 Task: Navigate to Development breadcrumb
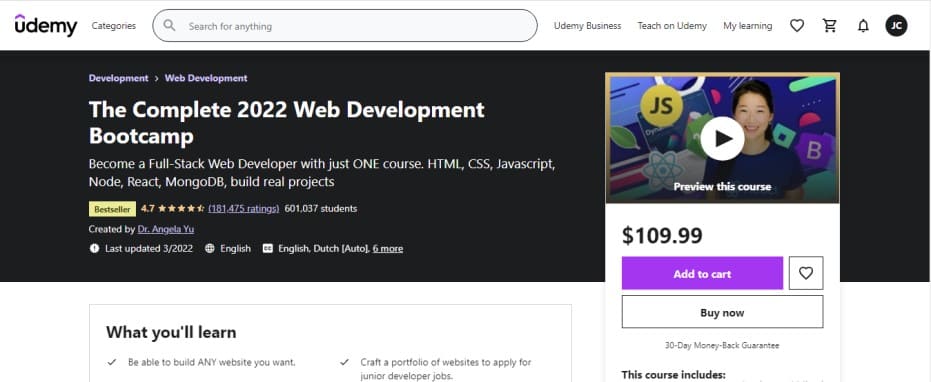[x=118, y=78]
